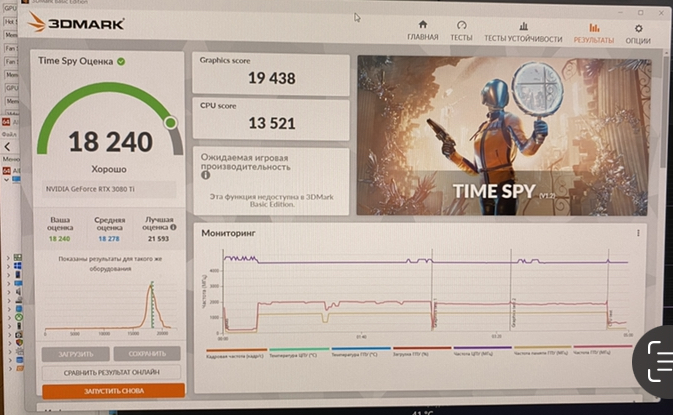The width and height of the screenshot is (673, 415).
Task: Open the Главная home tab
Action: pos(423,30)
